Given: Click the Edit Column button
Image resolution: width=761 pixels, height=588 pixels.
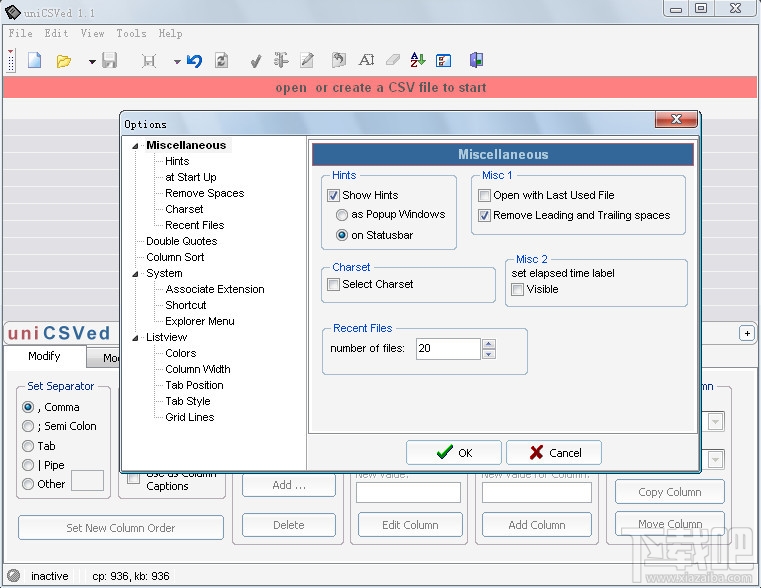Looking at the screenshot, I should click(410, 525).
